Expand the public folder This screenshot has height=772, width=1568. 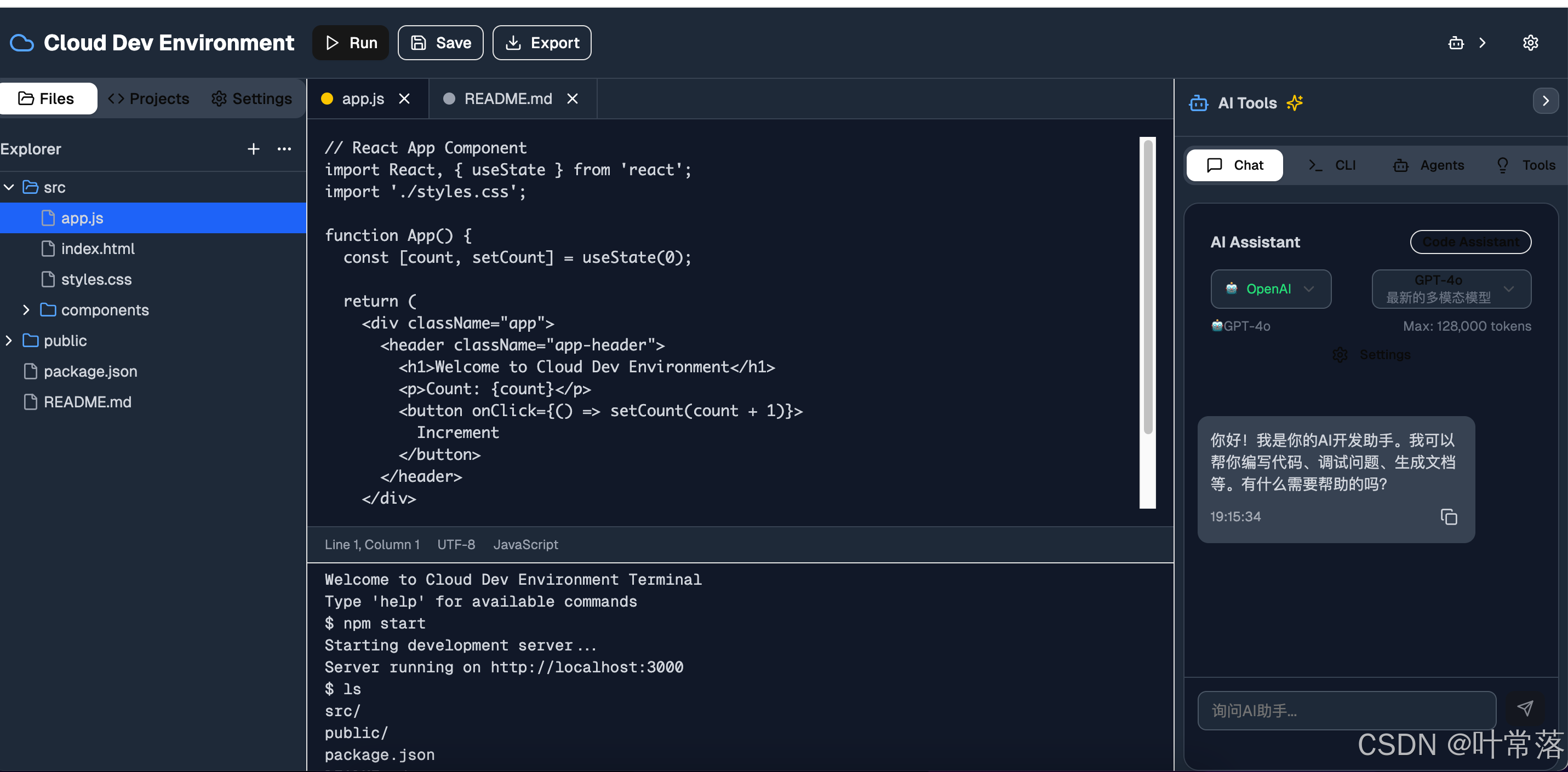[9, 341]
